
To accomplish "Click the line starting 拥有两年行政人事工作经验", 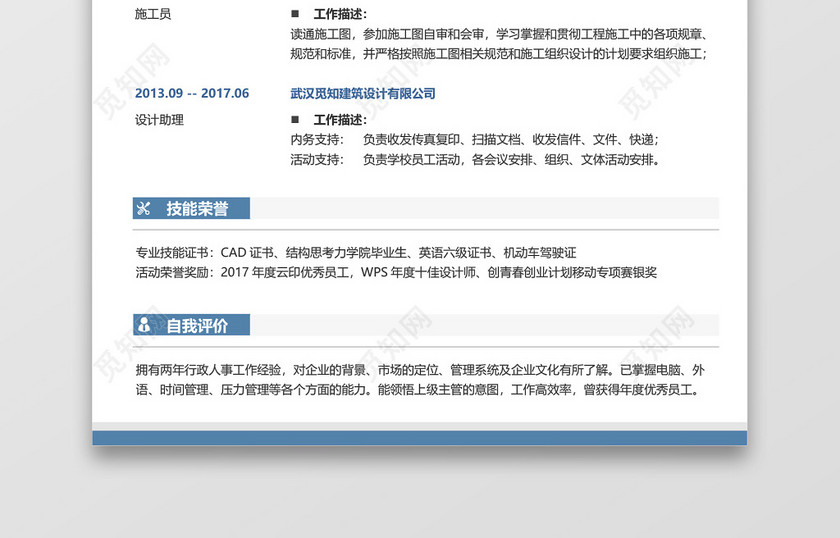I will (x=420, y=370).
